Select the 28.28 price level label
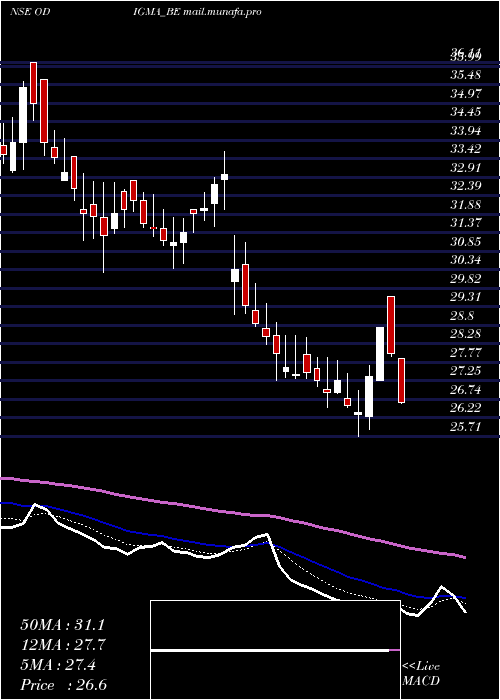 [465, 334]
